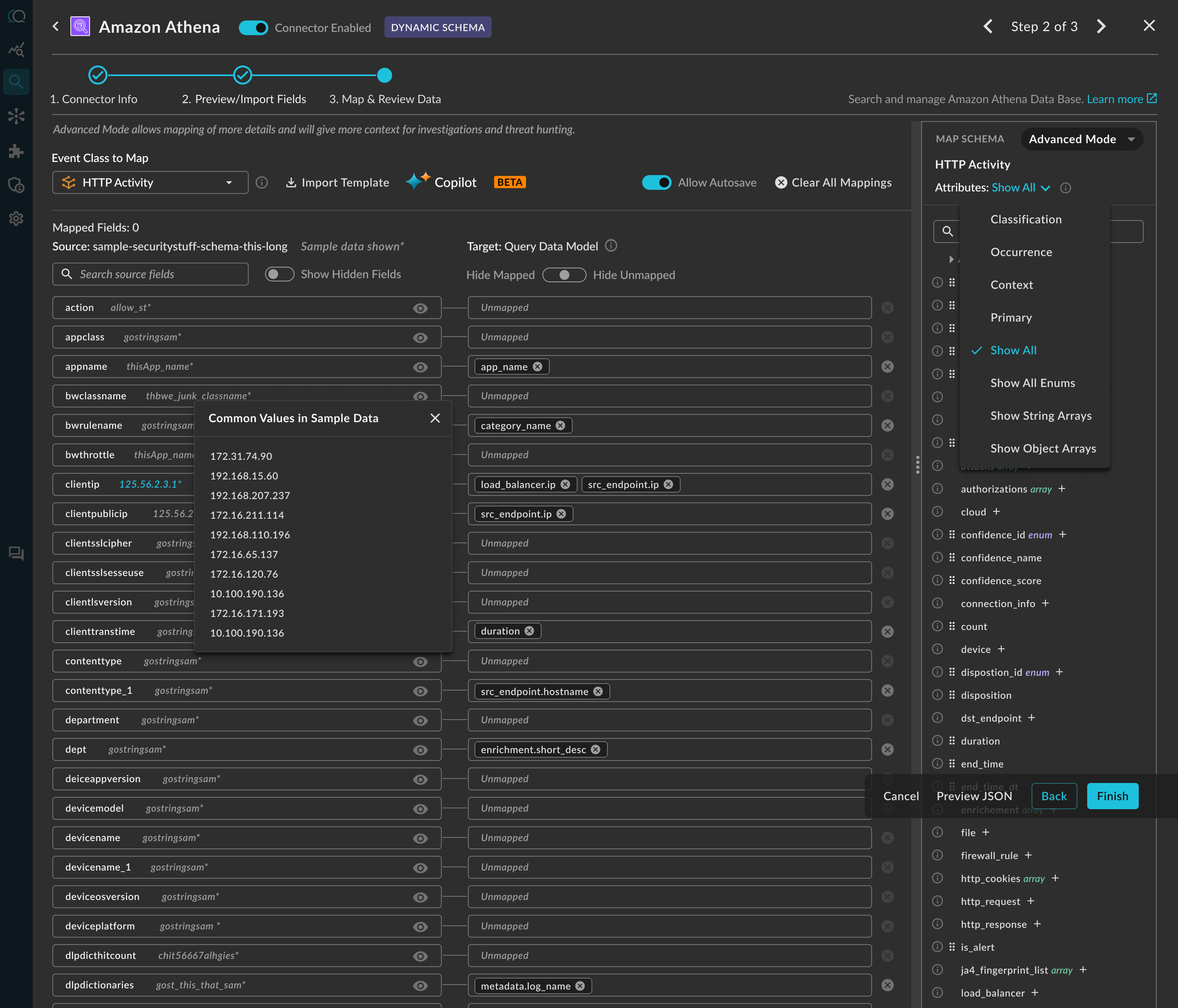
Task: Hide the appclass source field
Action: tap(420, 338)
